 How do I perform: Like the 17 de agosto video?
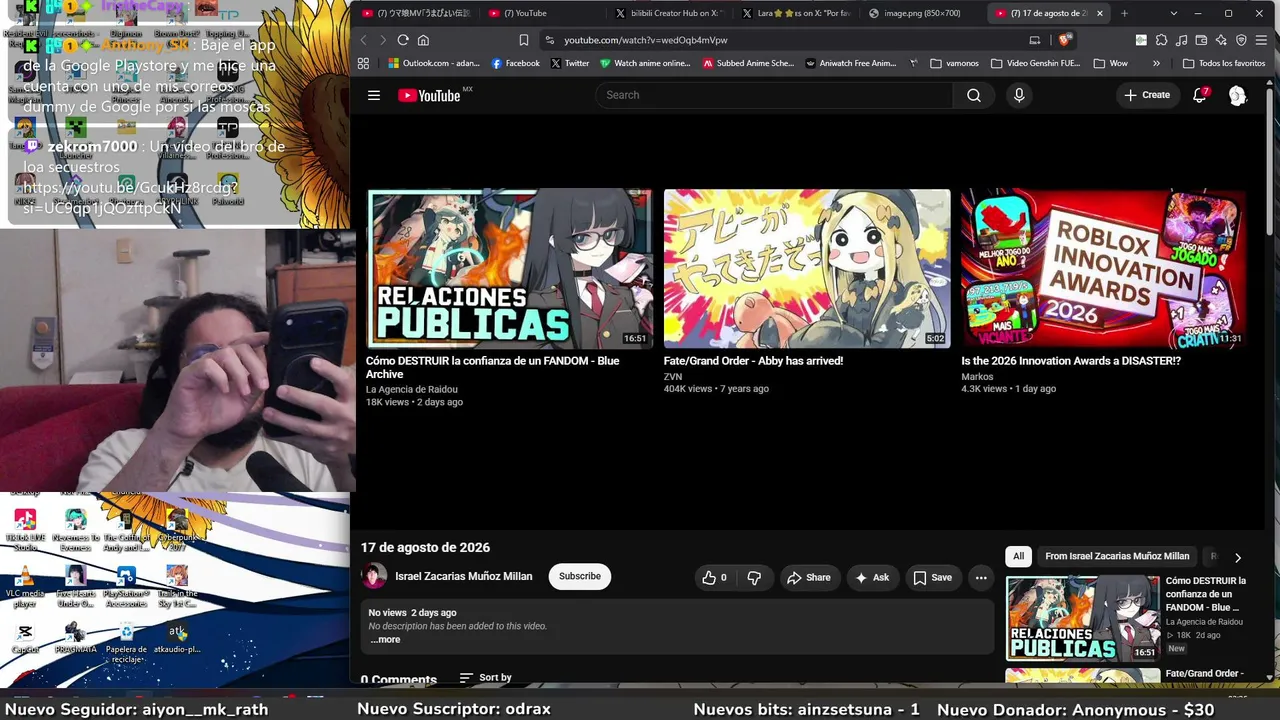click(x=714, y=577)
